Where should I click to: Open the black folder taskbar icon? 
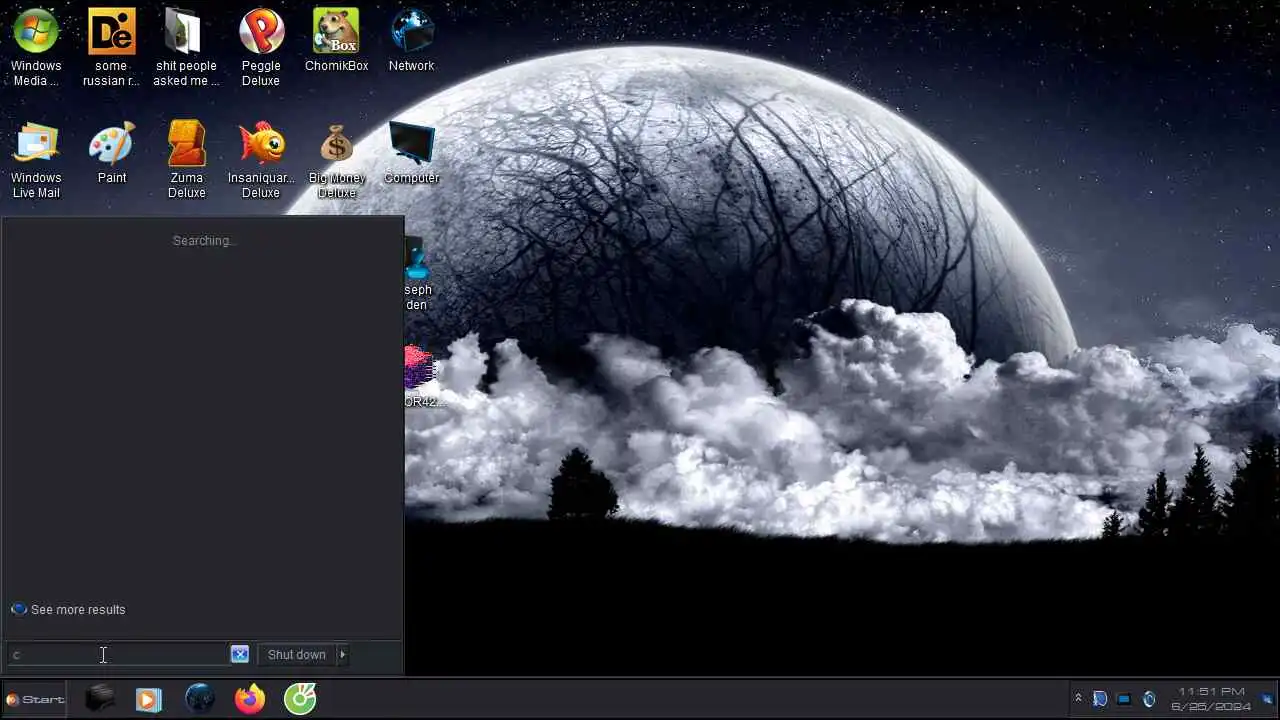click(99, 699)
